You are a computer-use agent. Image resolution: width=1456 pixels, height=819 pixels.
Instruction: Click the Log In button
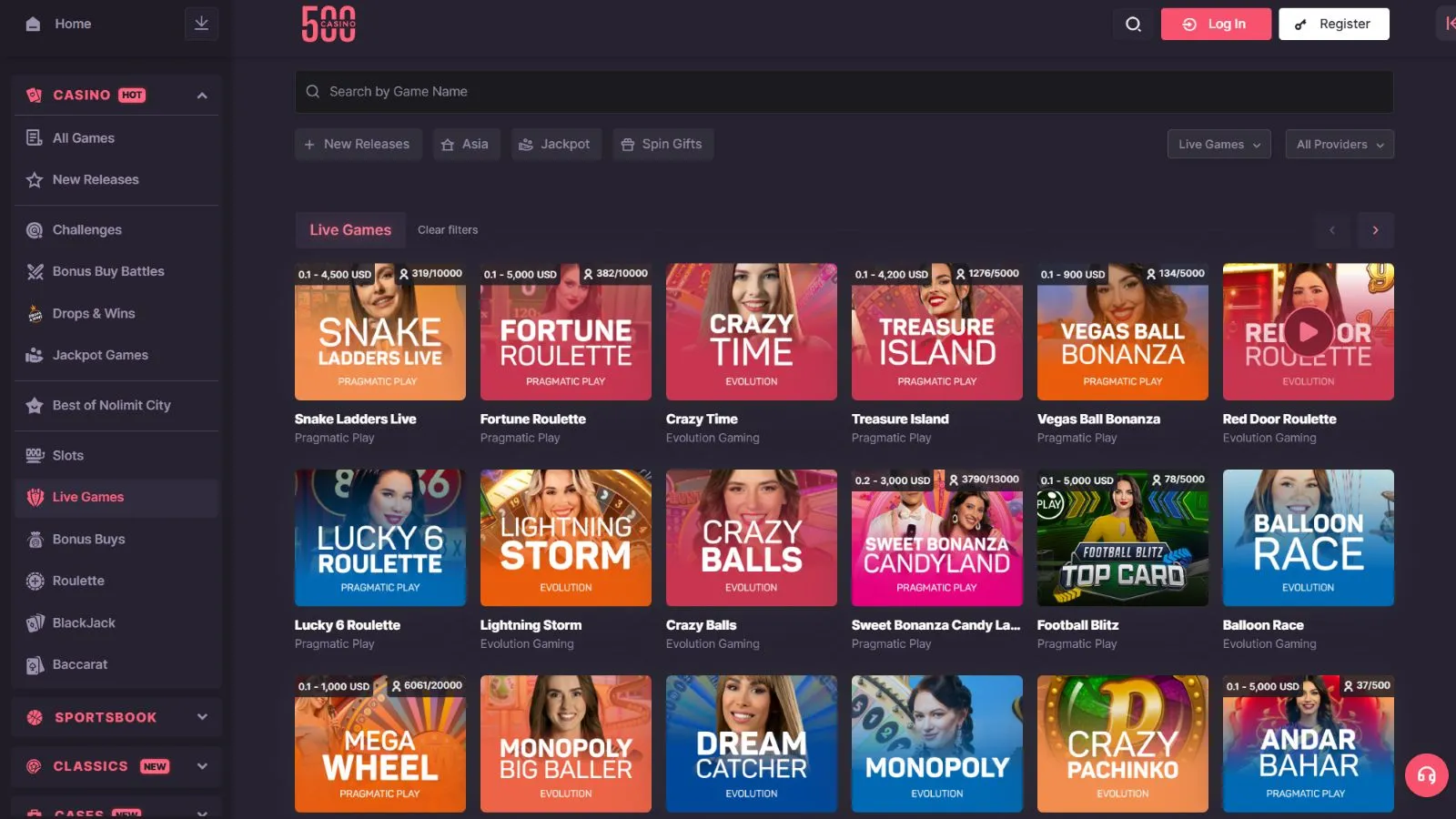coord(1215,25)
